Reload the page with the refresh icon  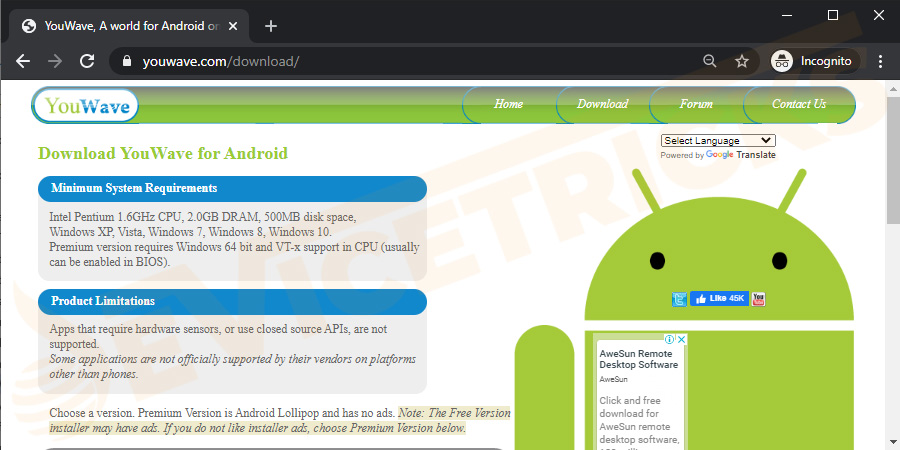pyautogui.click(x=87, y=61)
